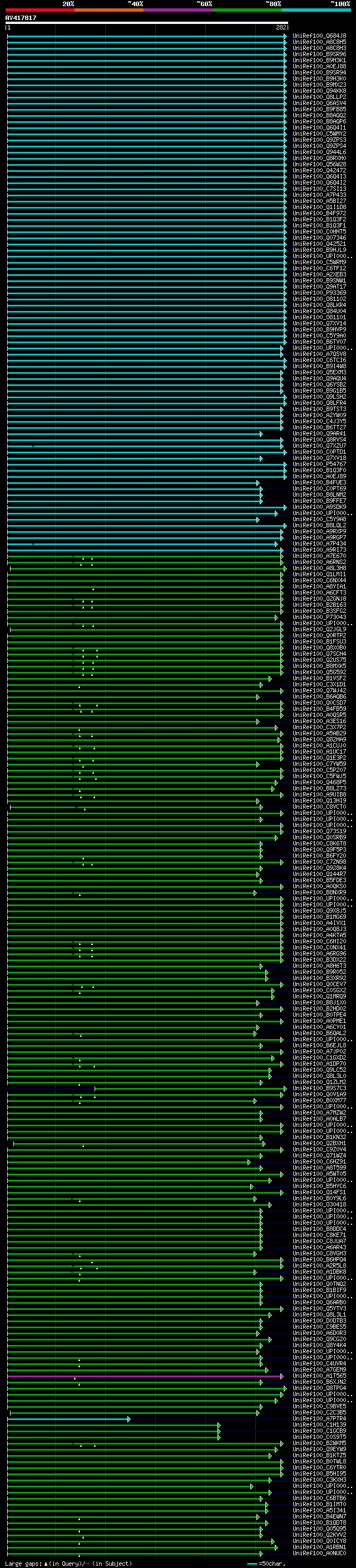Select the UniRef100_Q9LSH2 label
Viewport: 356px width, 1568px height.
(319, 397)
